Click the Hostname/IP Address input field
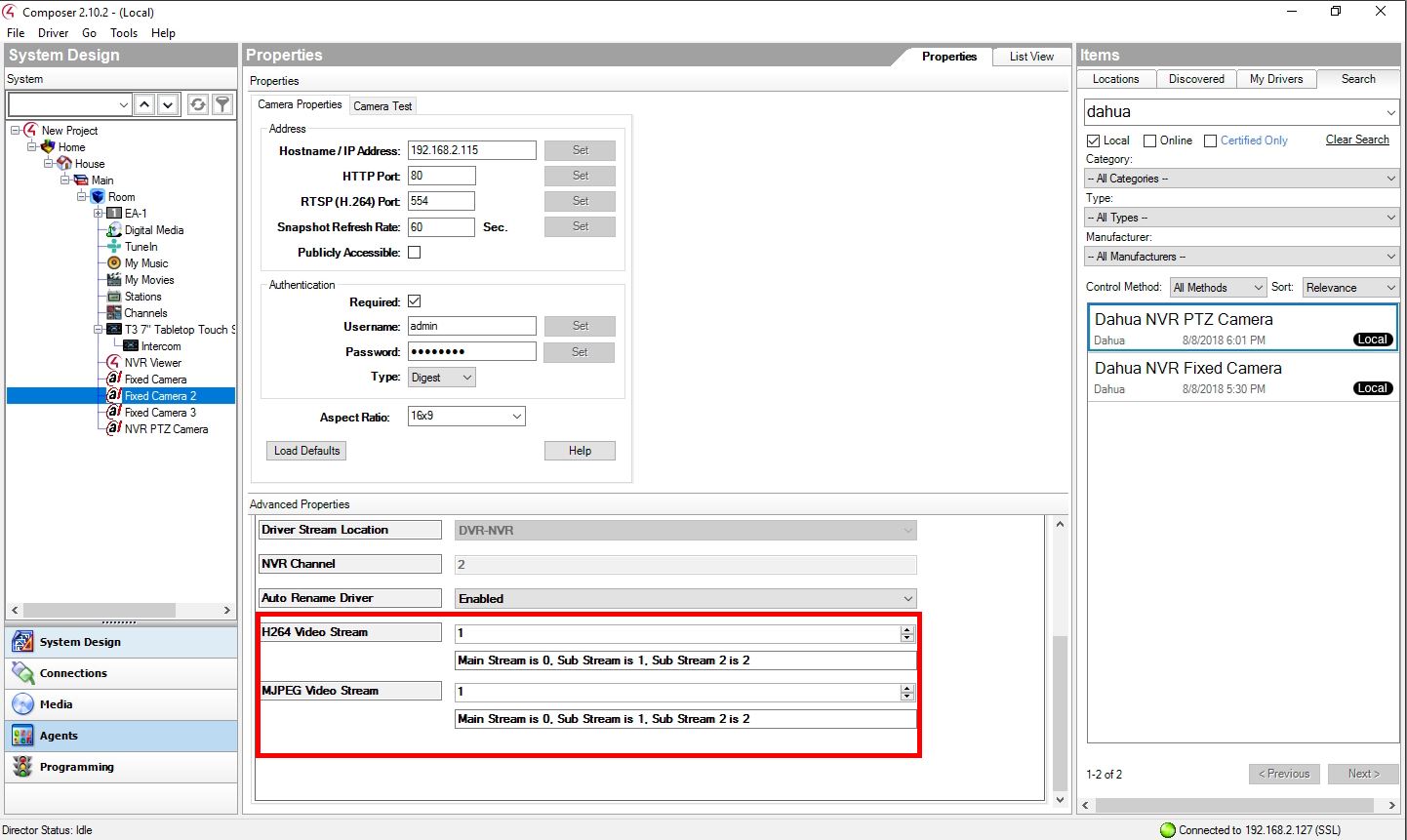 coord(471,150)
